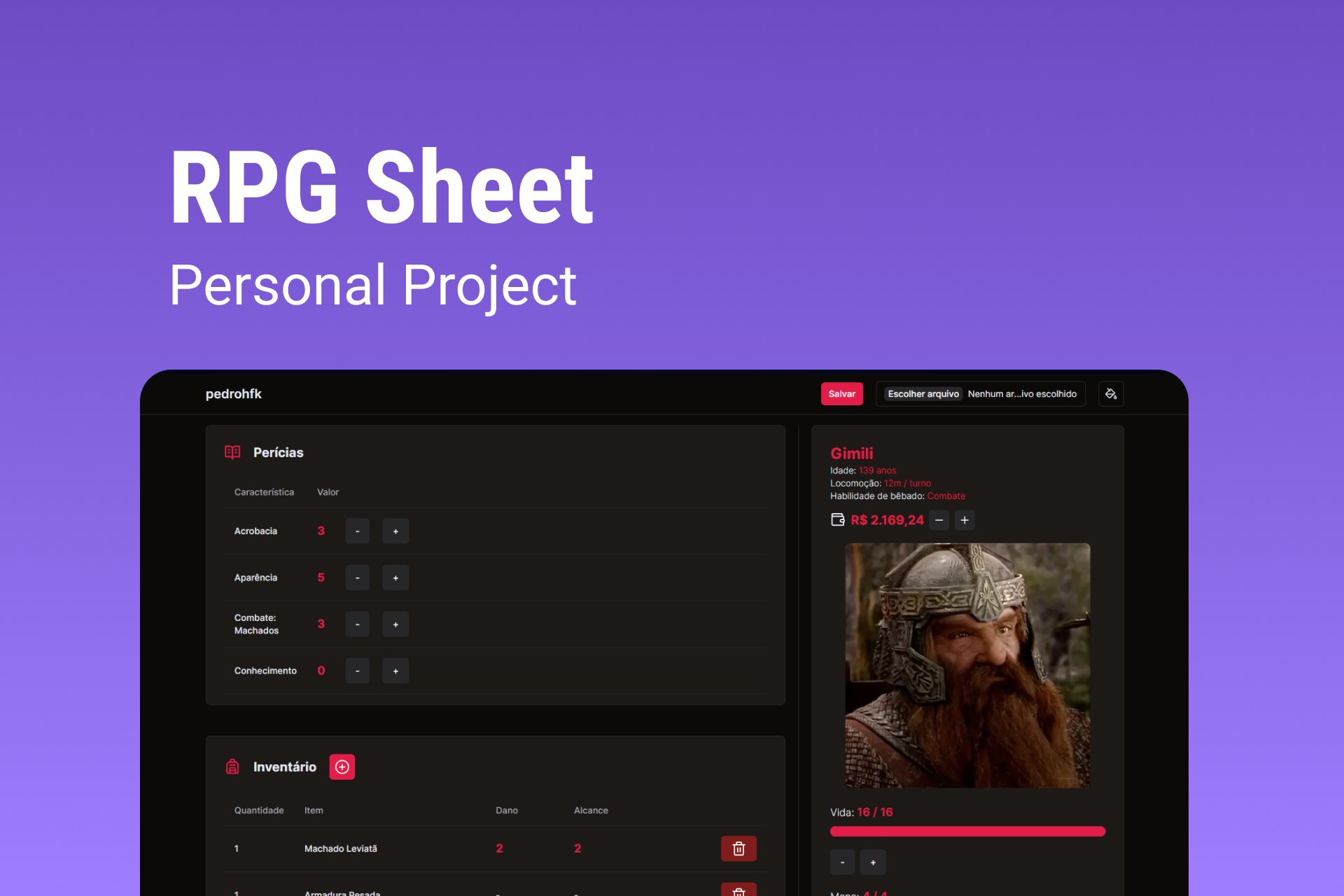Increase Acrobacia skill value
1344x896 pixels.
point(395,531)
